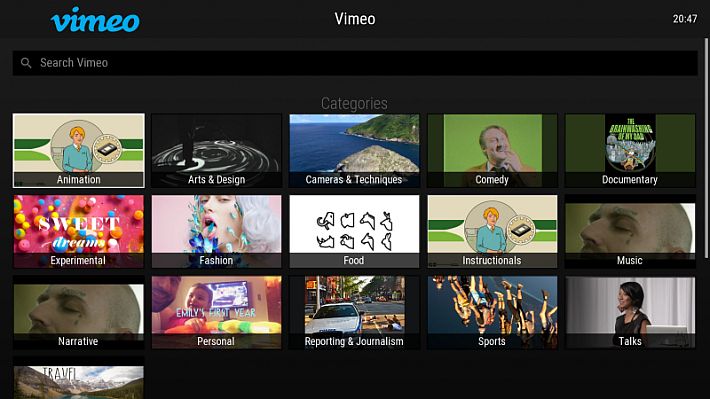The width and height of the screenshot is (710, 399).
Task: Open the Comedy category tile
Action: pyautogui.click(x=492, y=150)
